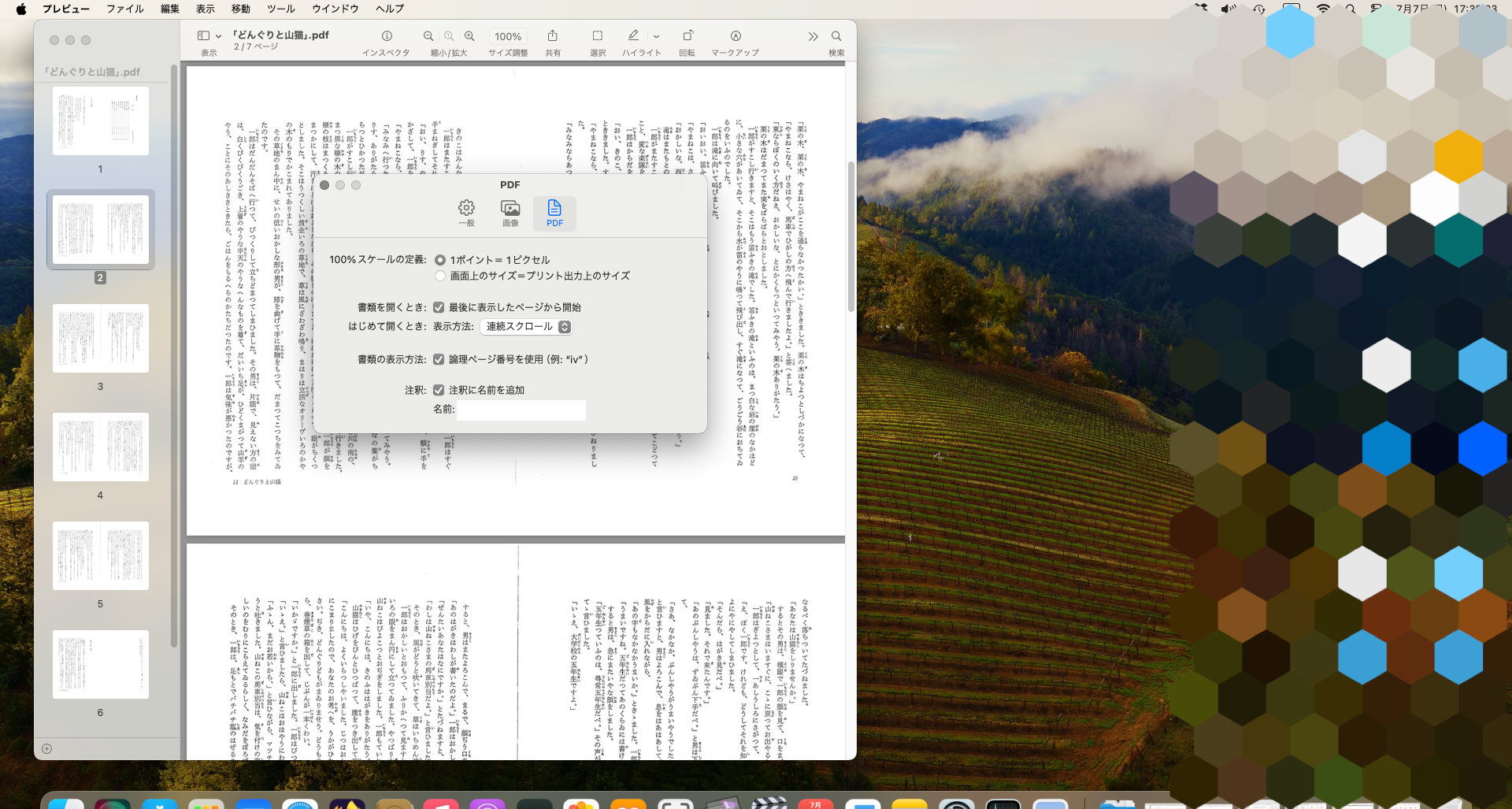Expand the highlight color dropdown arrow

pos(656,36)
